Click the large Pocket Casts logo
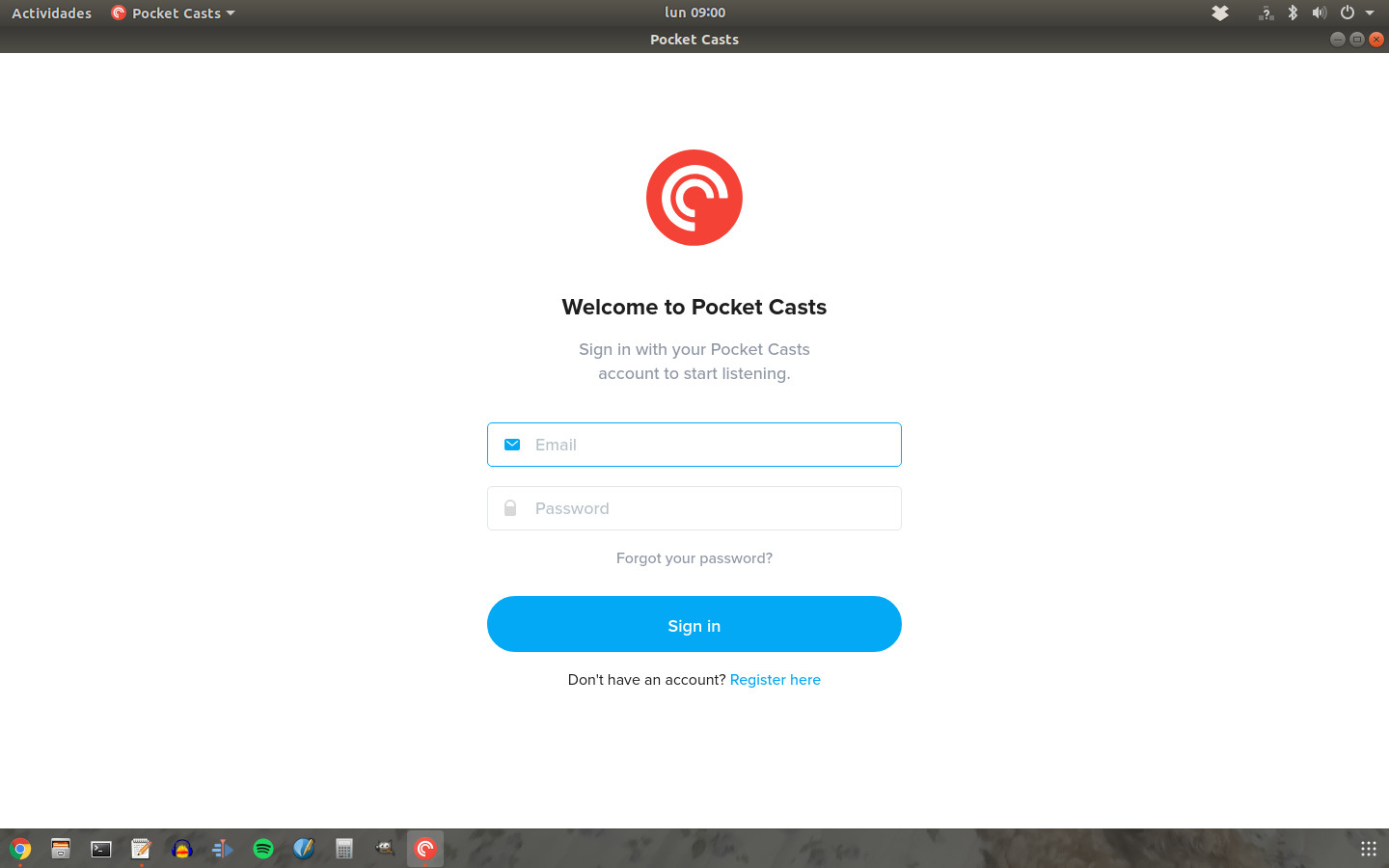The width and height of the screenshot is (1389, 868). pyautogui.click(x=694, y=198)
